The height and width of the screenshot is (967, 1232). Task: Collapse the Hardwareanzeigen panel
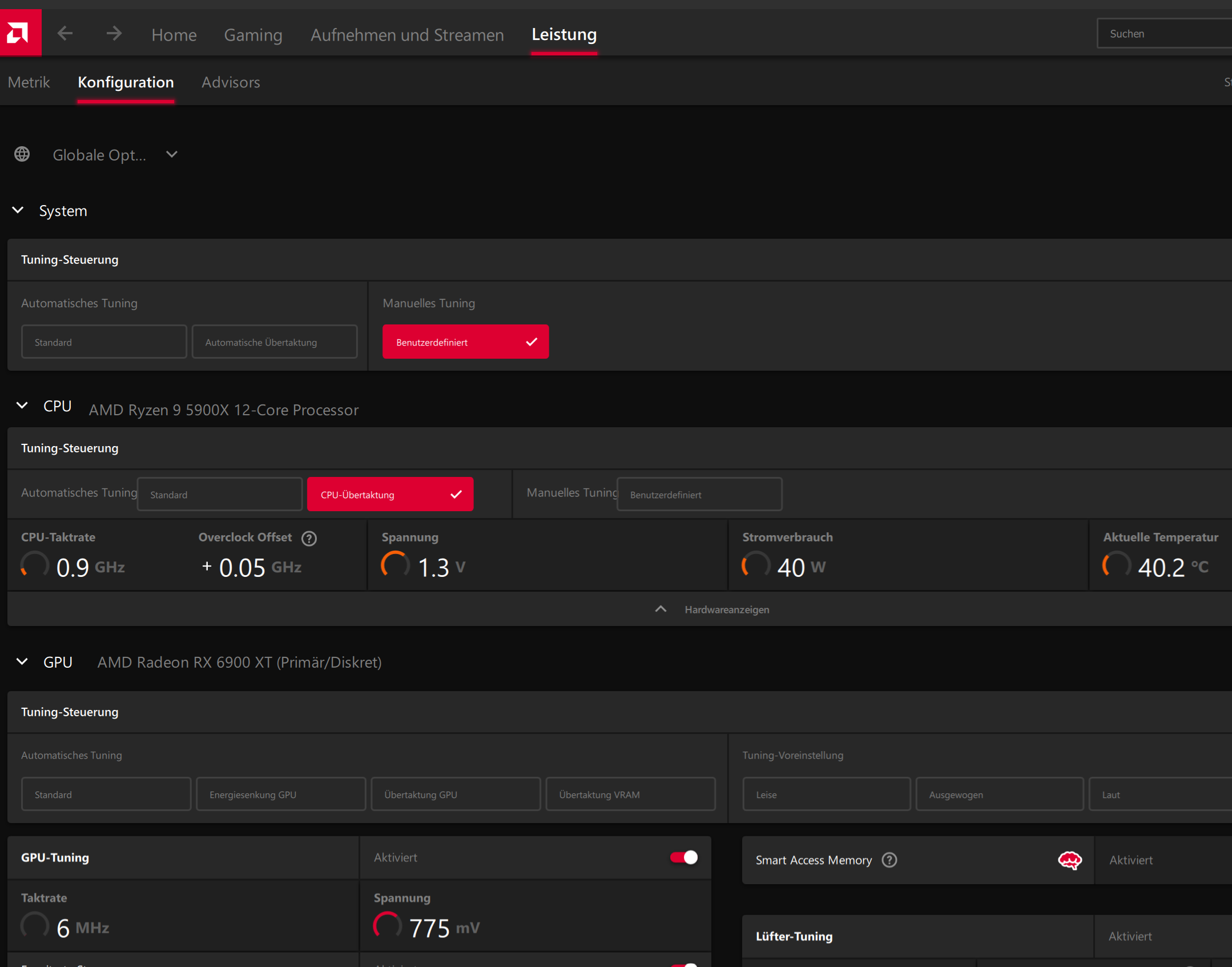661,609
